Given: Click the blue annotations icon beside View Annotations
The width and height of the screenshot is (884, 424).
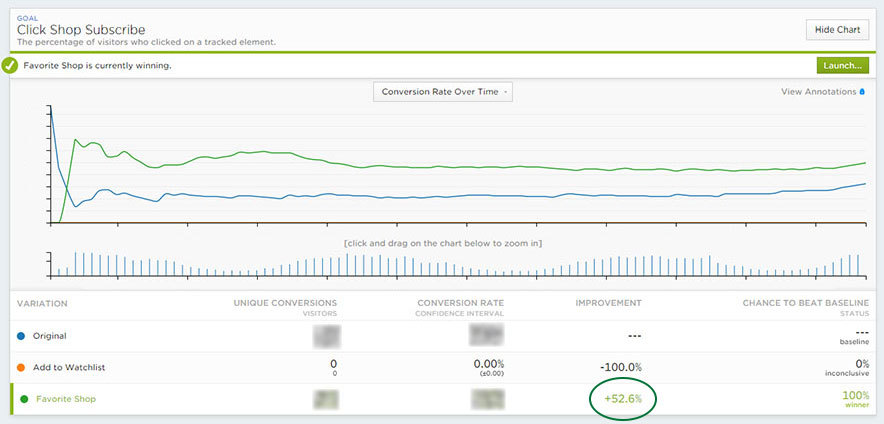Looking at the screenshot, I should [861, 92].
